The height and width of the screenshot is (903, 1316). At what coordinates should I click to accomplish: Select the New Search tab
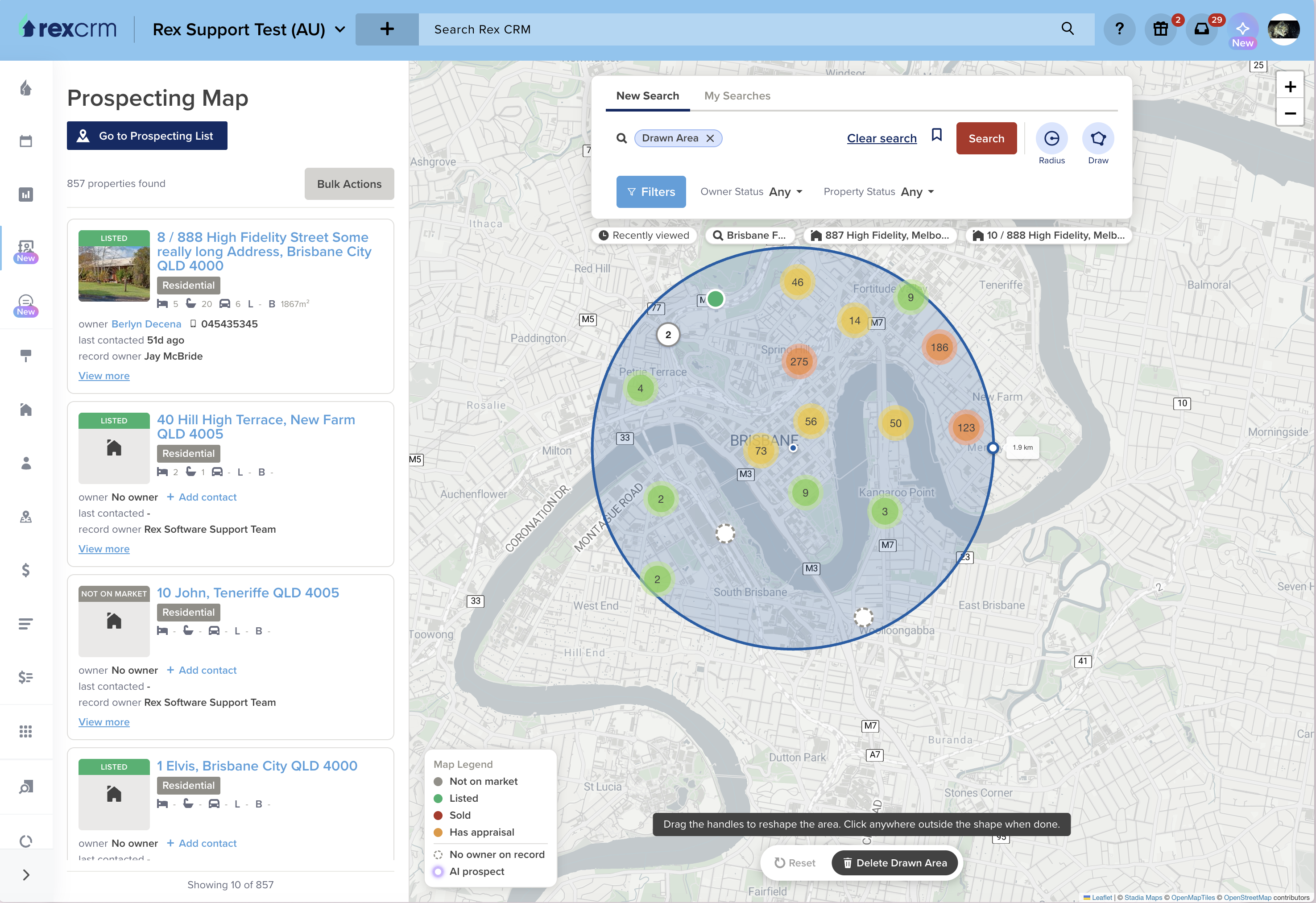647,95
